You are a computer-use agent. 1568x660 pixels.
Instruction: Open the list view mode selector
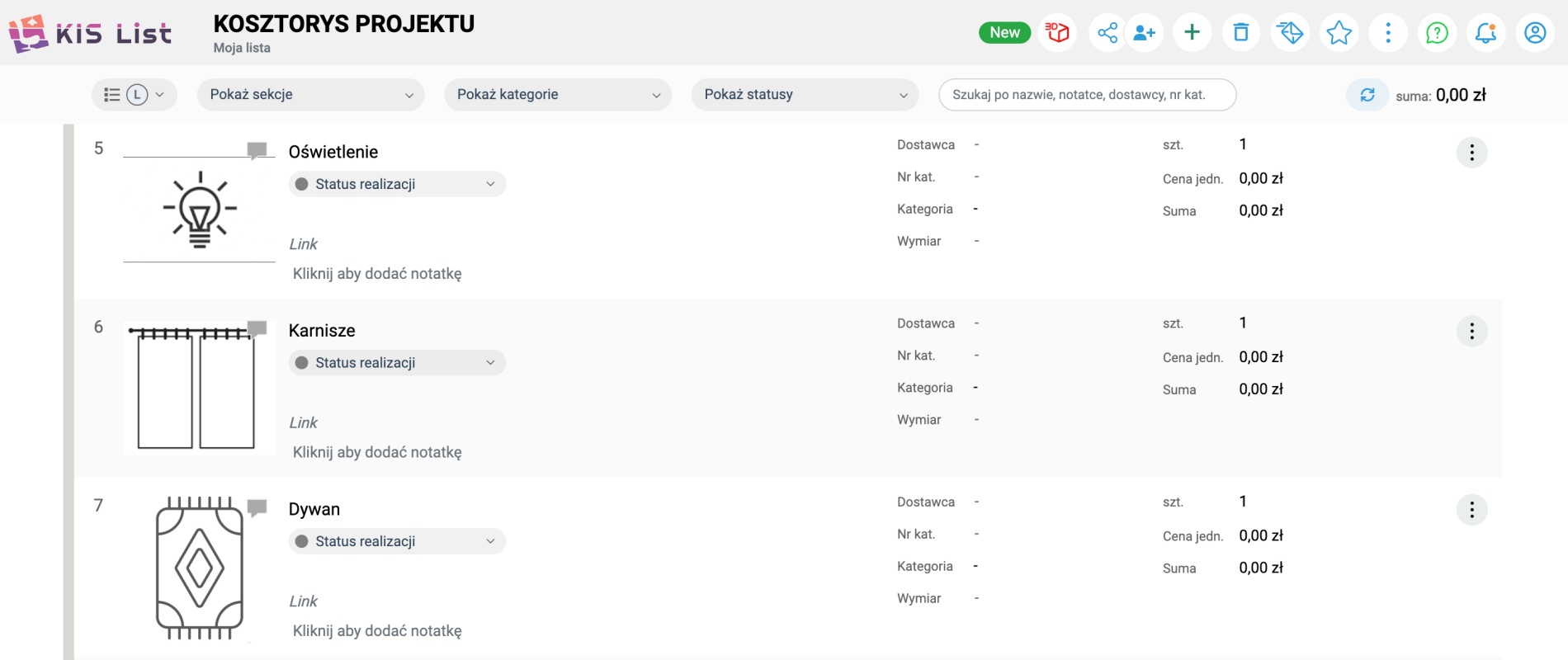point(134,95)
